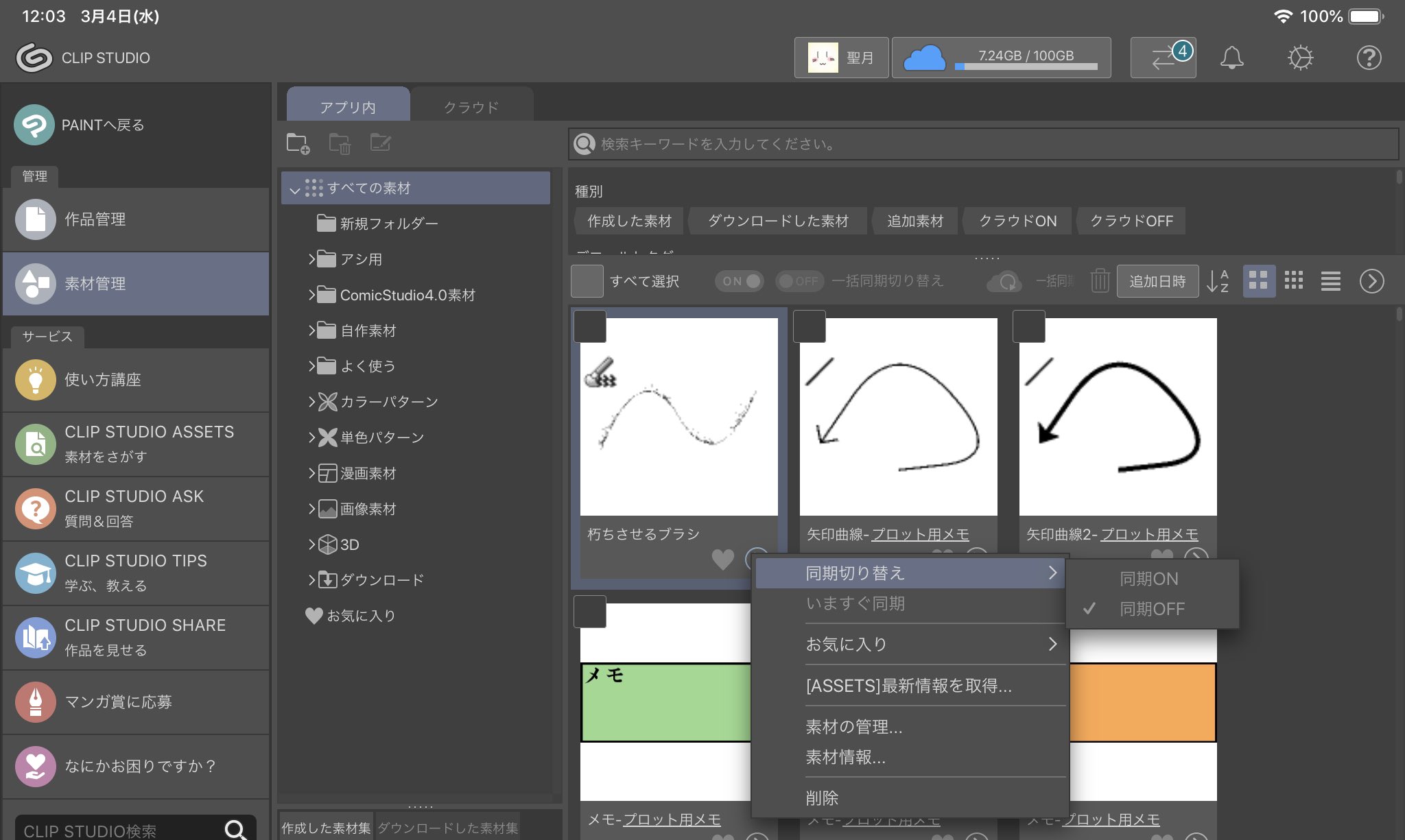The image size is (1405, 840).
Task: Tick checkbox on 矢印曲線 thumbnail
Action: click(x=809, y=326)
